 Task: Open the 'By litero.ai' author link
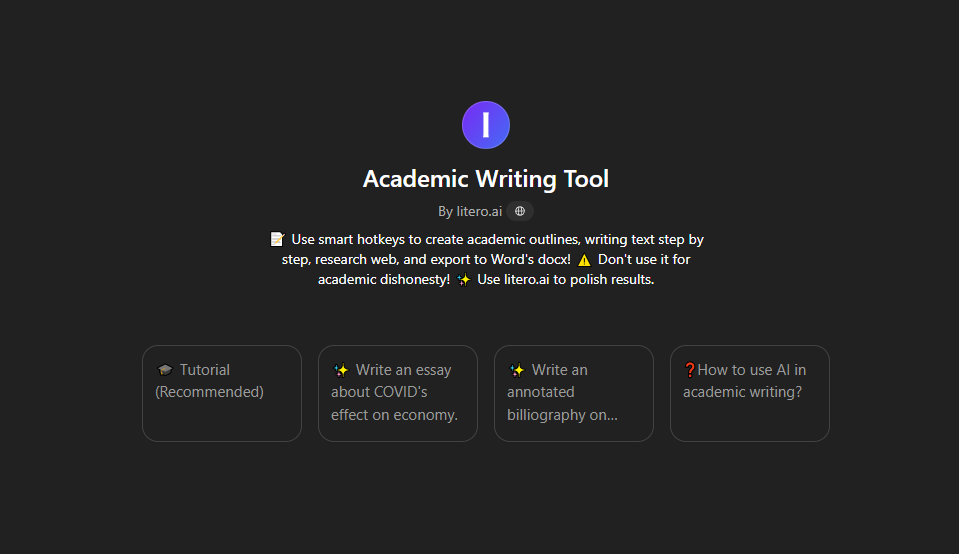470,212
